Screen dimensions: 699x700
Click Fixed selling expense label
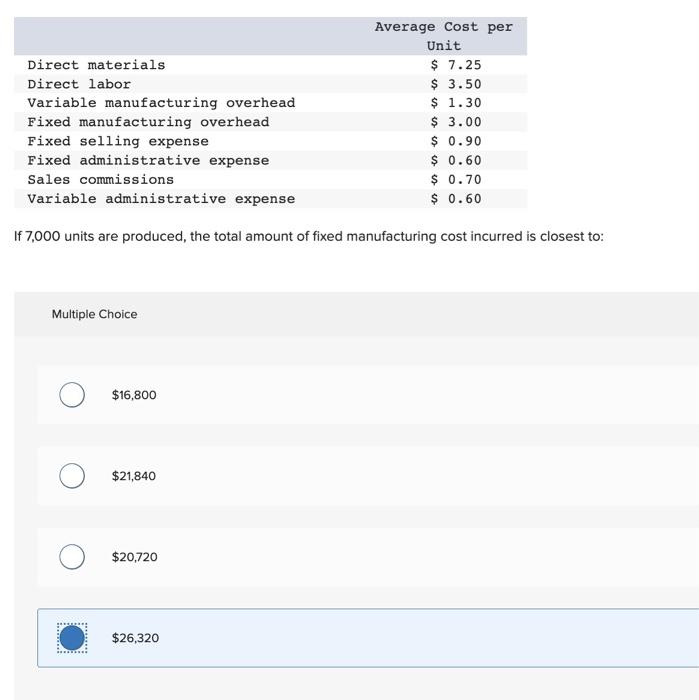coord(118,142)
